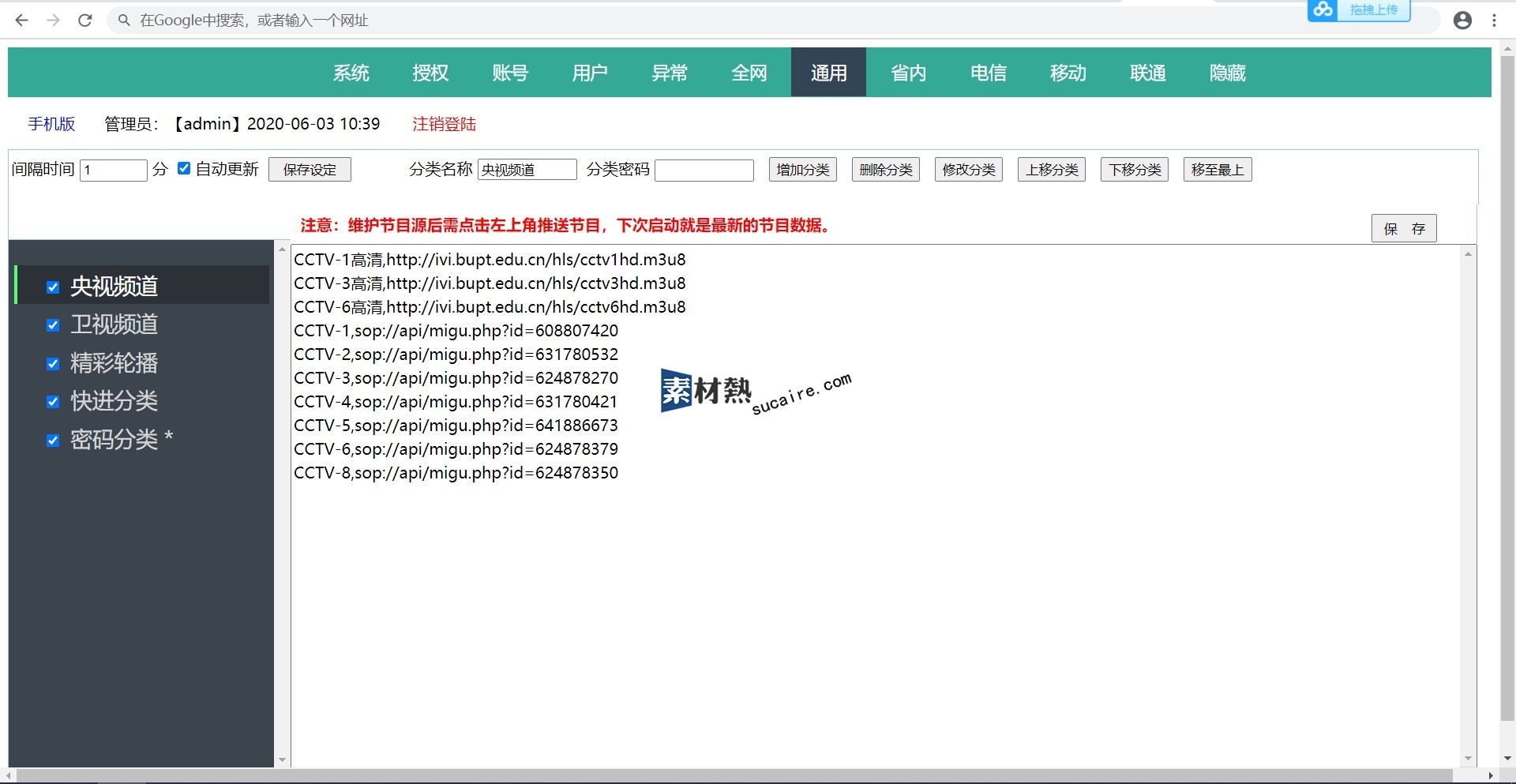Viewport: 1516px width, 784px height.
Task: Click the CCTV-5 migu id=641886673 line
Action: point(456,426)
